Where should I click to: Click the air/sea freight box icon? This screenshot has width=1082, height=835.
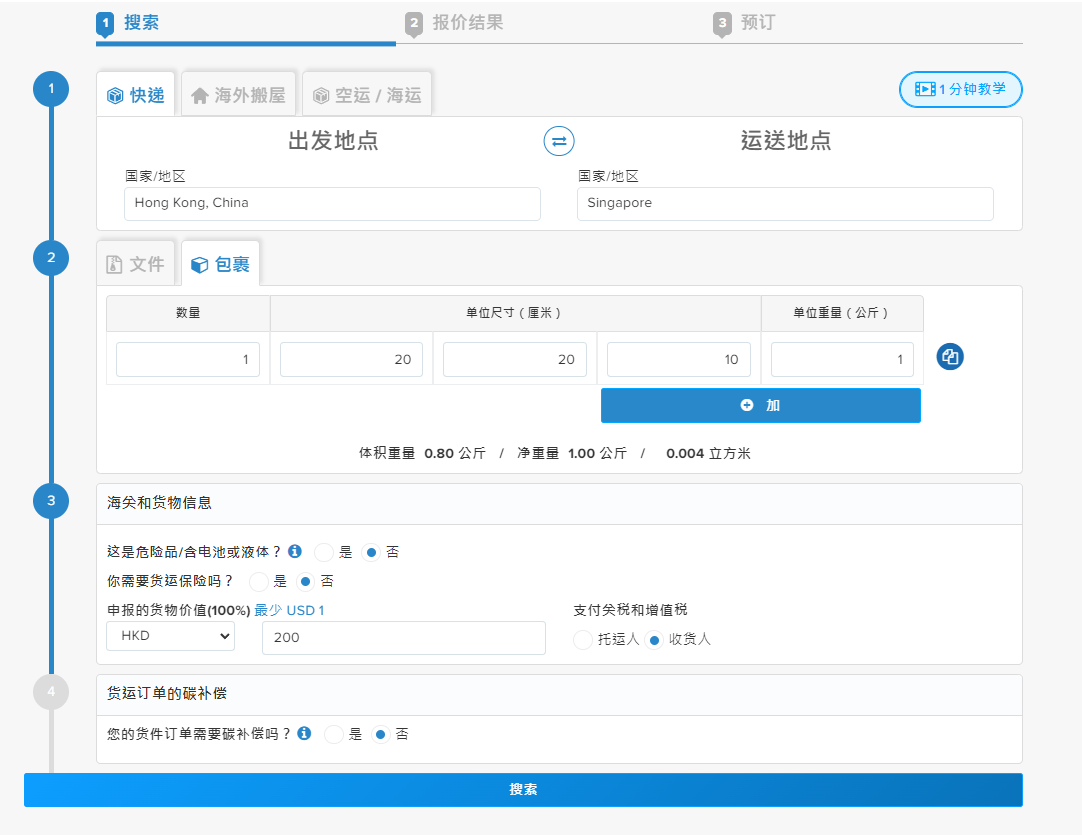tap(321, 96)
